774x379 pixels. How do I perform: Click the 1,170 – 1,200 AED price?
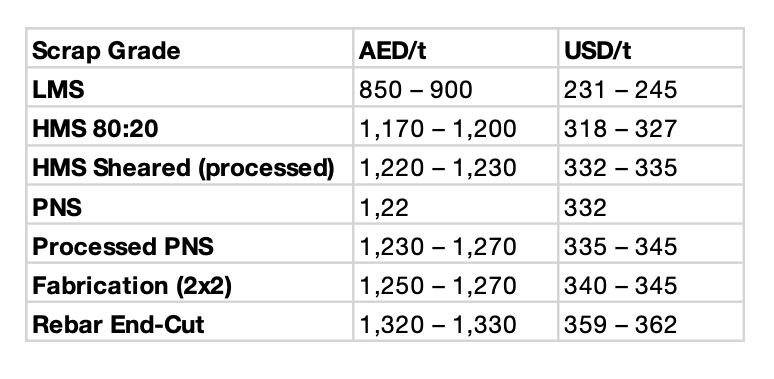[438, 129]
